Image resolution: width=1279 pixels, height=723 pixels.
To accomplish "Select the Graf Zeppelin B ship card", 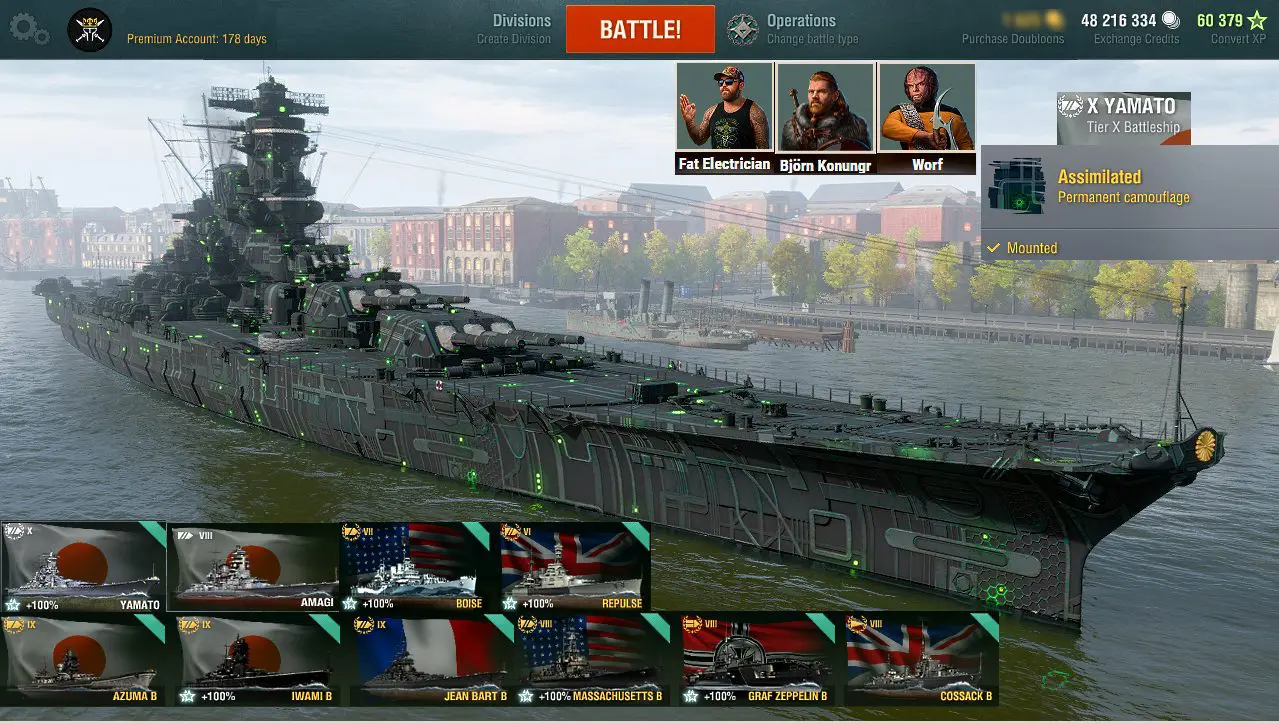I will pyautogui.click(x=757, y=659).
